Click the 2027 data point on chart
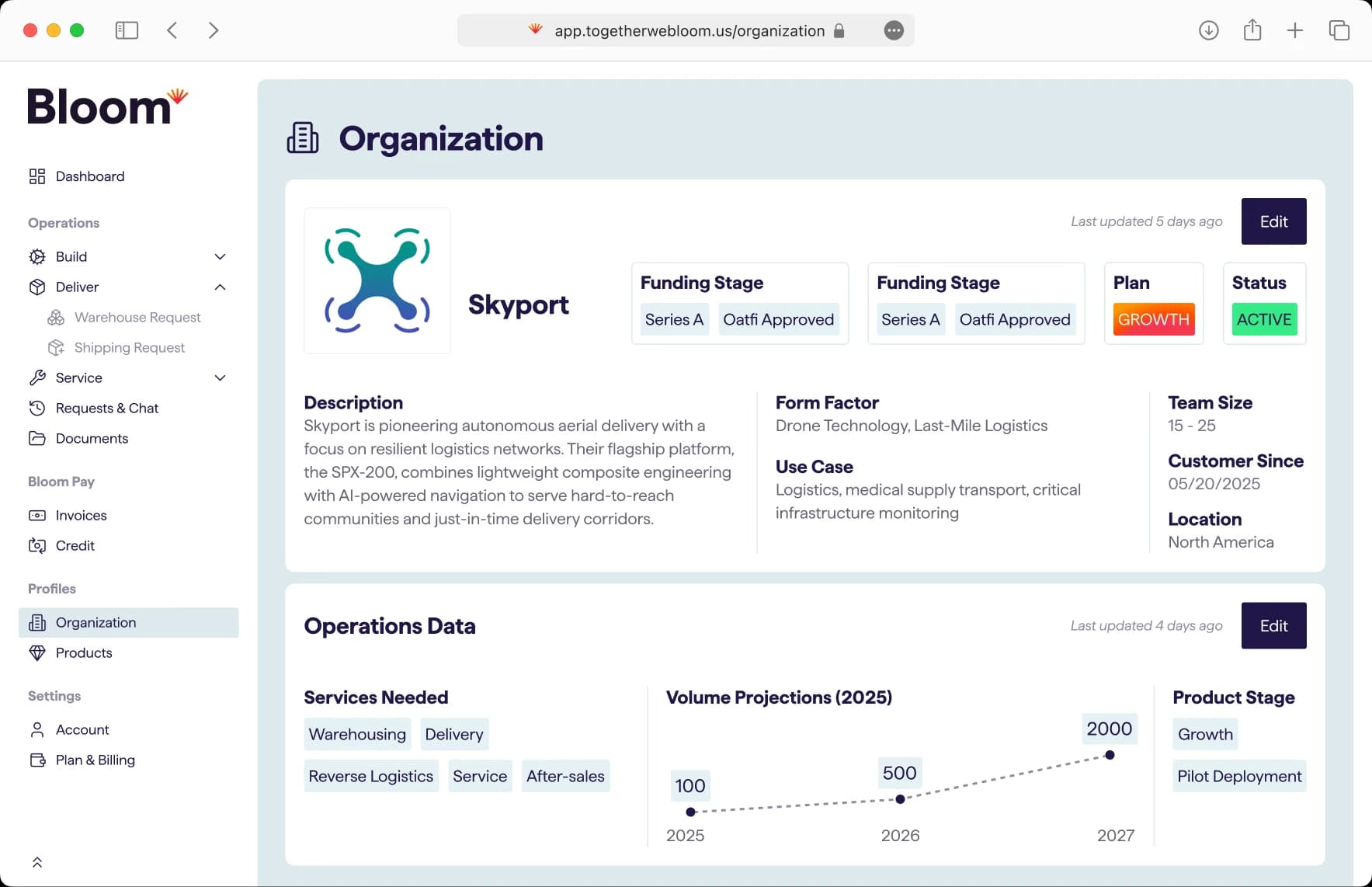1372x887 pixels. pyautogui.click(x=1110, y=755)
